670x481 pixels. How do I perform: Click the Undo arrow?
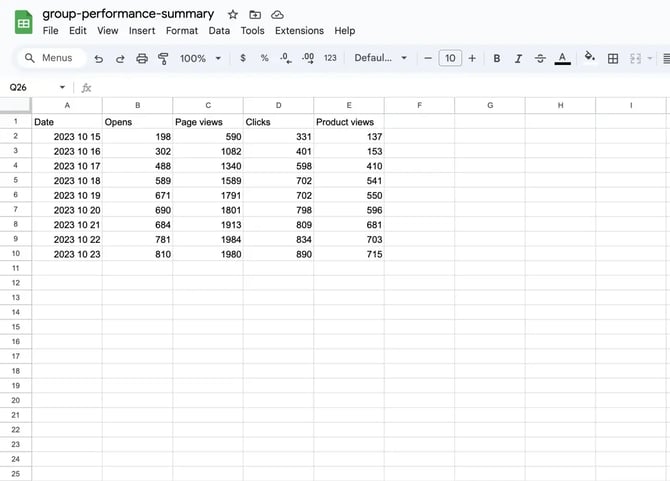click(99, 59)
